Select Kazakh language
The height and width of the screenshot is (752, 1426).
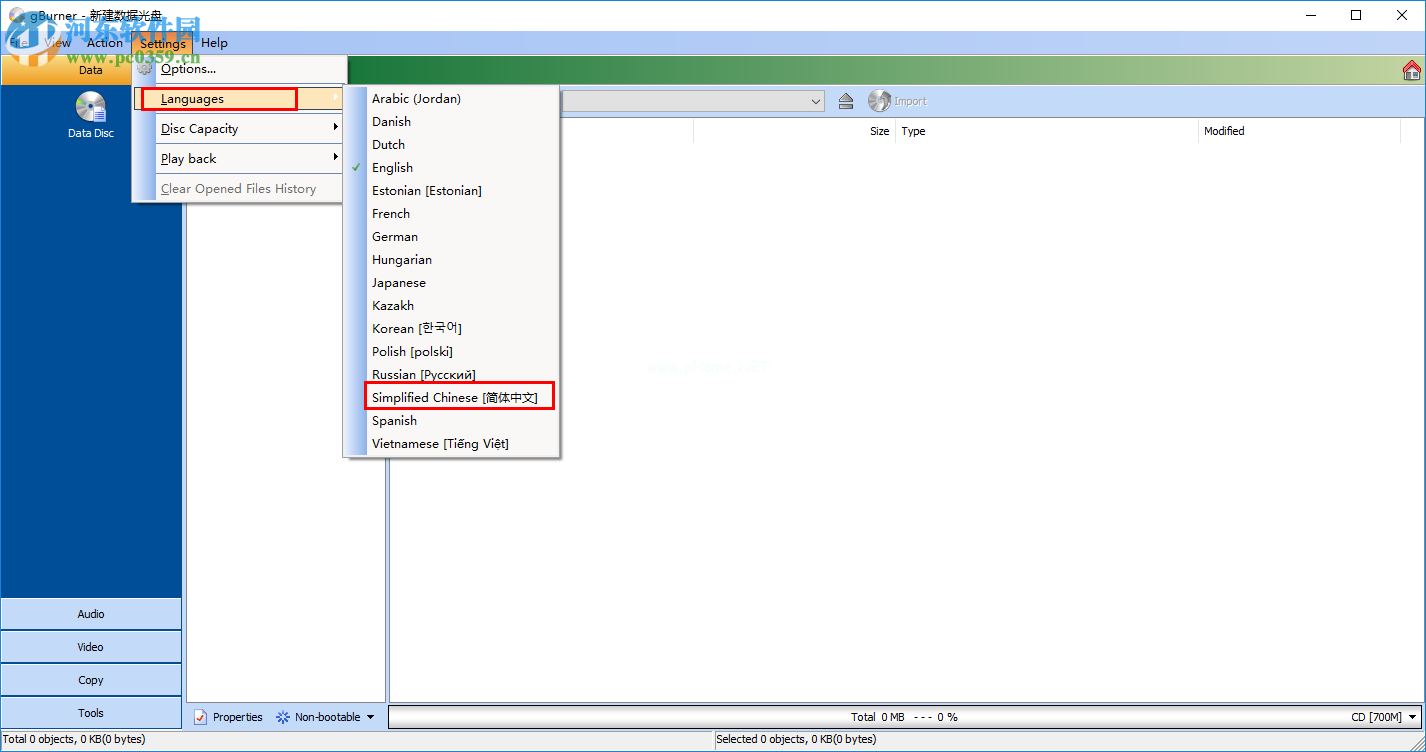click(x=452, y=306)
